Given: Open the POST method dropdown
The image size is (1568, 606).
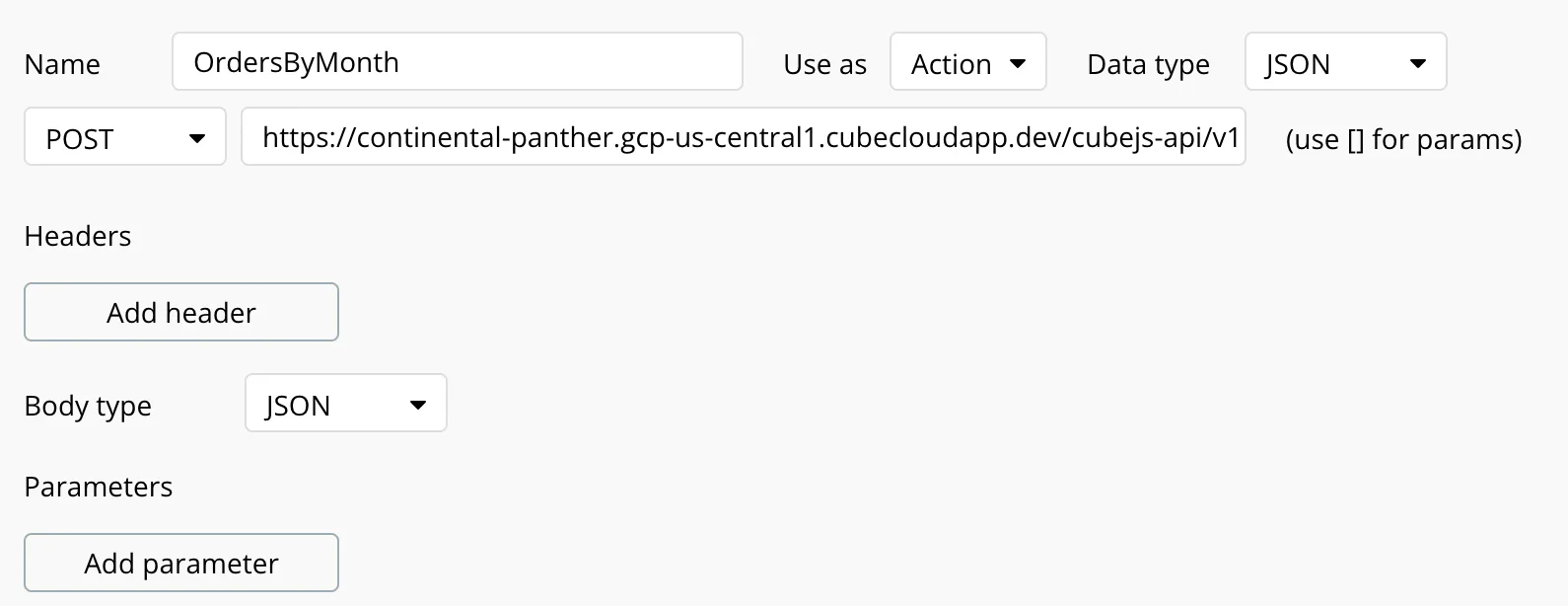Looking at the screenshot, I should 124,137.
